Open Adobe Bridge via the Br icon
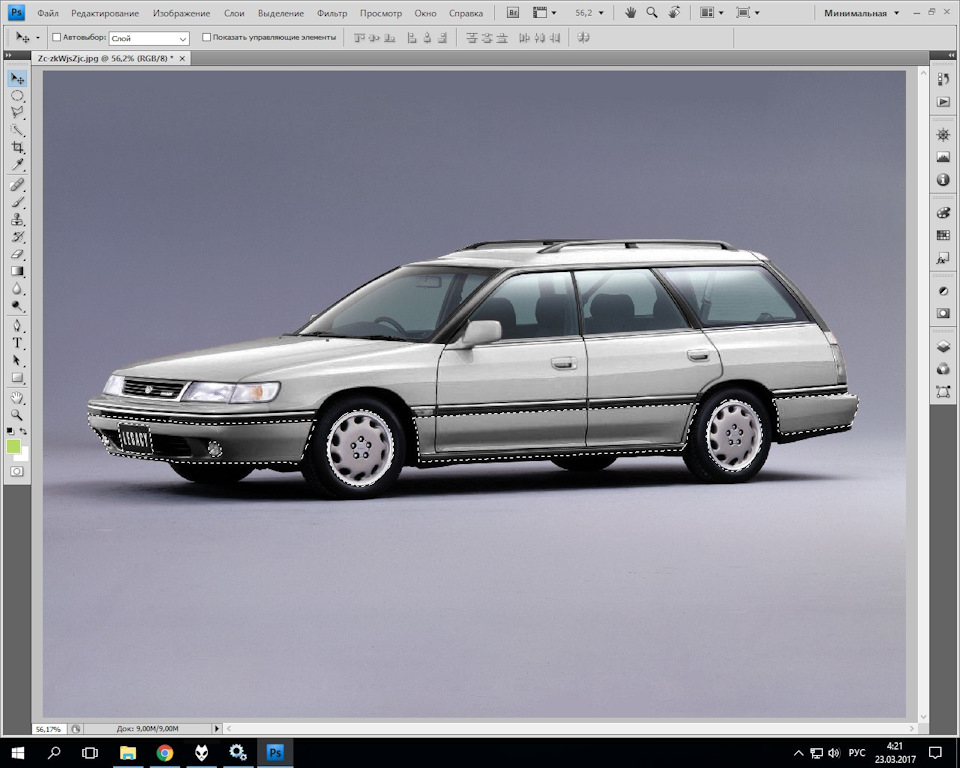The height and width of the screenshot is (768, 960). [511, 13]
